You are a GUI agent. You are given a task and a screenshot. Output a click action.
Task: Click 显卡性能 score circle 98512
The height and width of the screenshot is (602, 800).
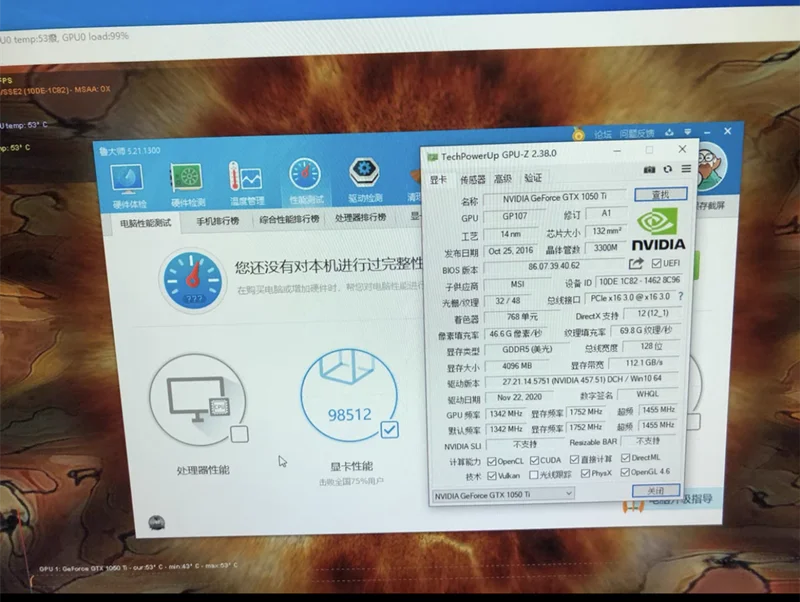pos(349,394)
